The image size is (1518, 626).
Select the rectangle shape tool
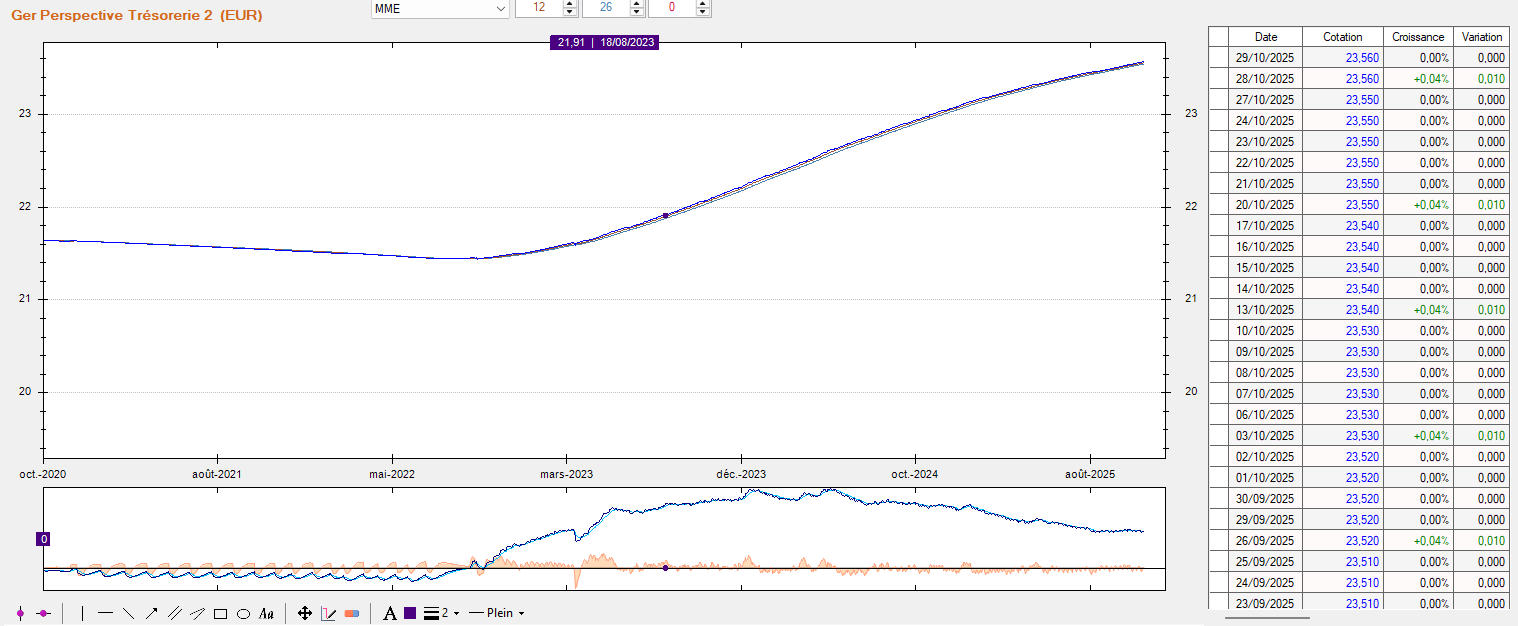pyautogui.click(x=220, y=613)
